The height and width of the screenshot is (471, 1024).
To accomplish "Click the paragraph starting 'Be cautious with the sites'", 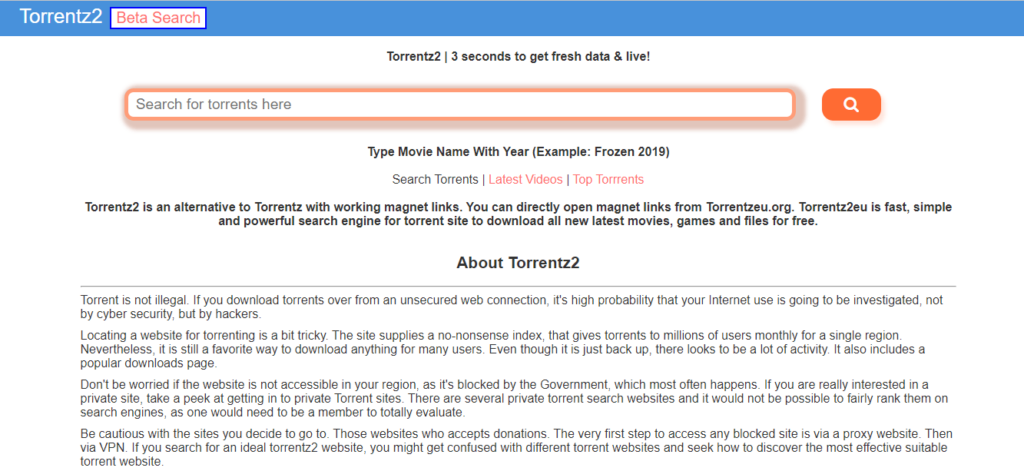I will (515, 447).
